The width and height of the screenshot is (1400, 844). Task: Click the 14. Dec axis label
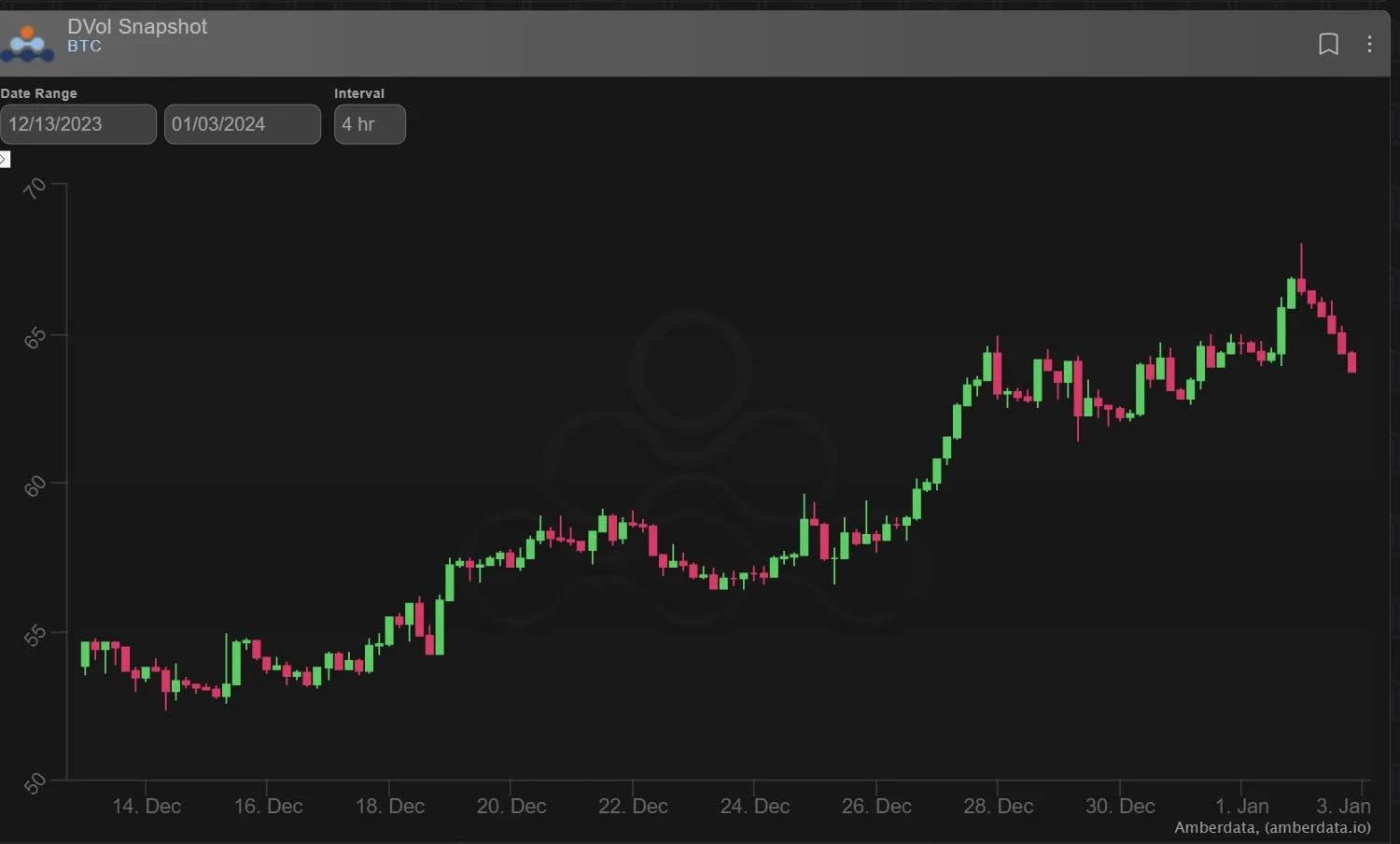pyautogui.click(x=147, y=806)
